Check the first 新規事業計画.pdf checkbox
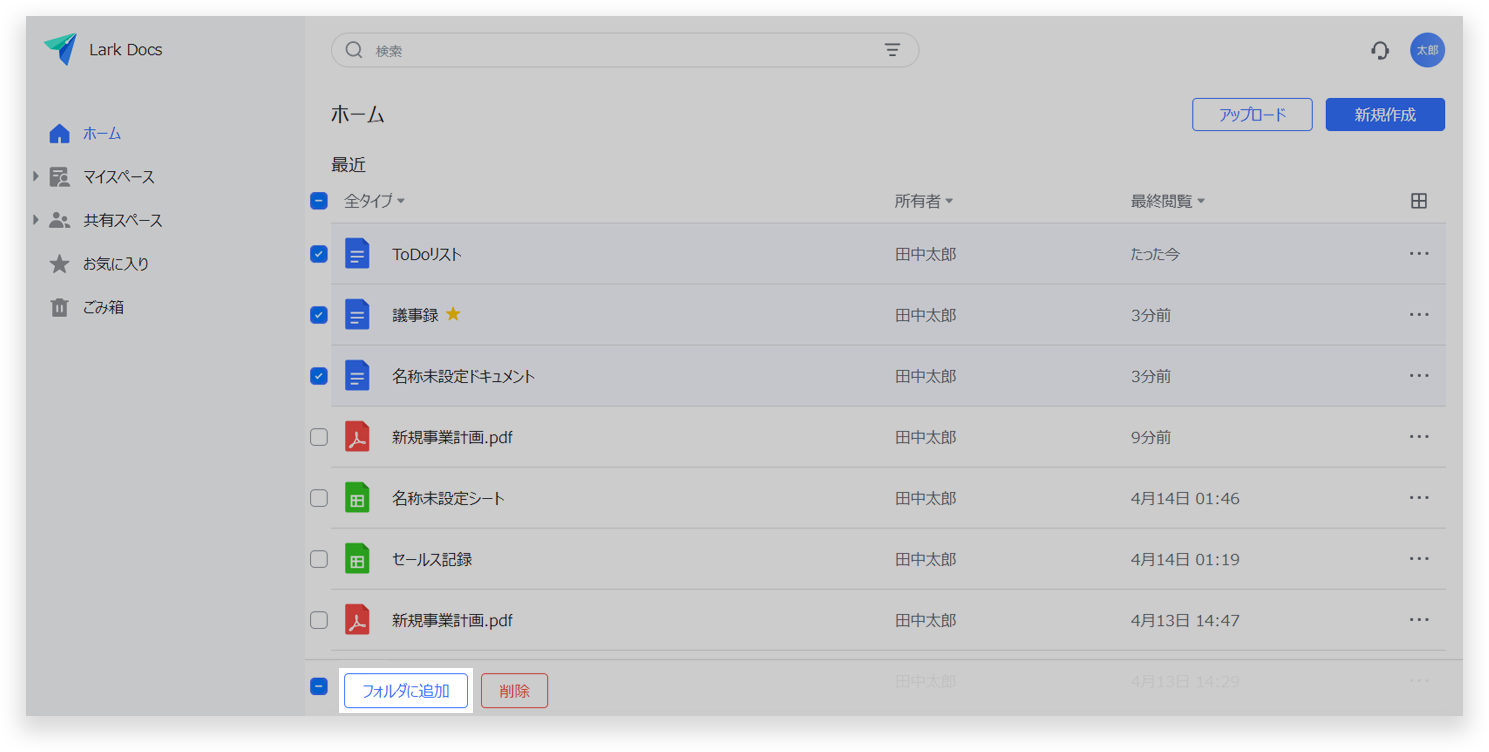The height and width of the screenshot is (752, 1489). coord(319,437)
